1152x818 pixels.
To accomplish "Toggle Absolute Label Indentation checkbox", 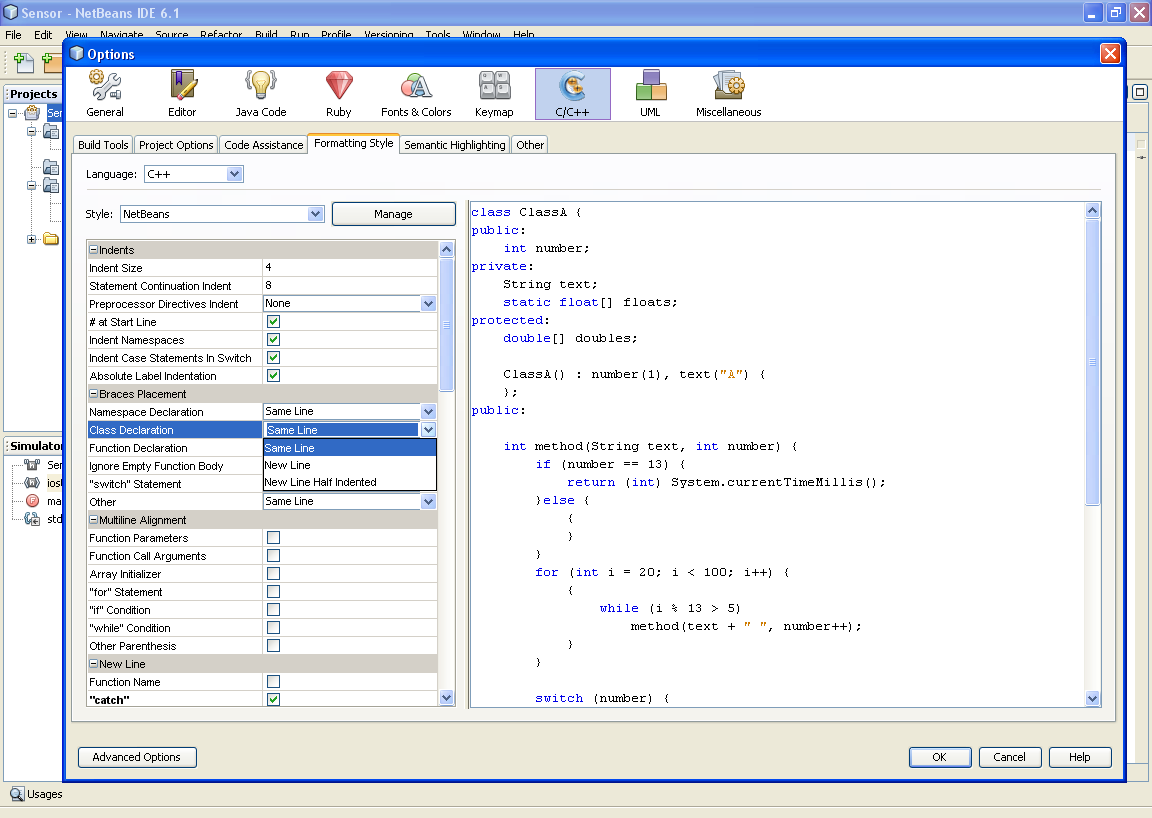I will coord(273,376).
